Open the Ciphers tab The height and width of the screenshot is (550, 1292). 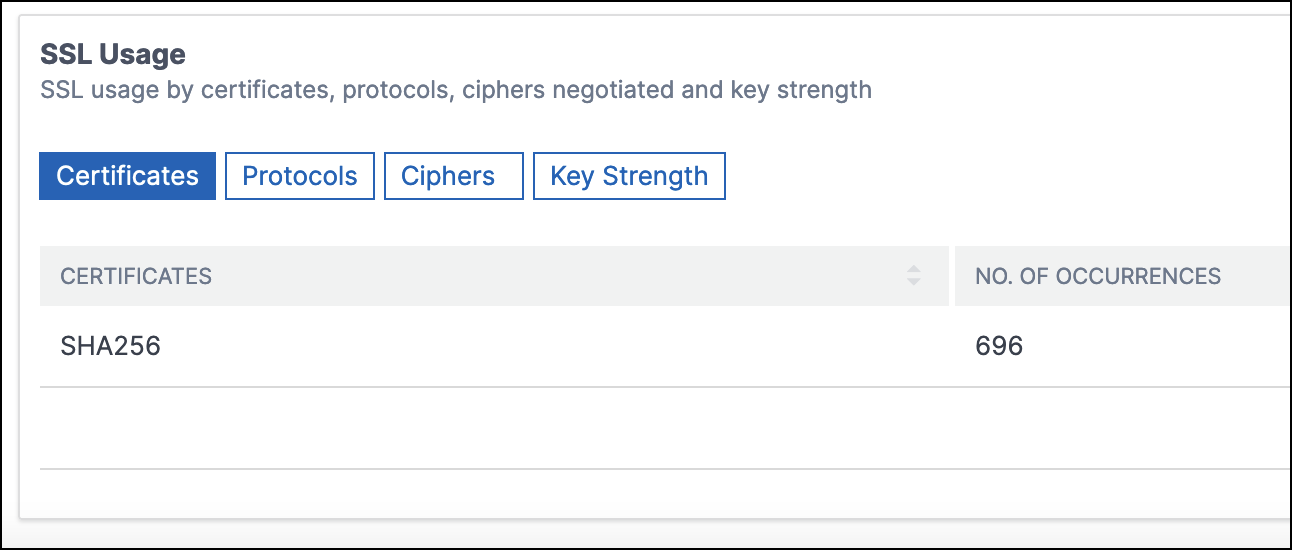point(453,176)
